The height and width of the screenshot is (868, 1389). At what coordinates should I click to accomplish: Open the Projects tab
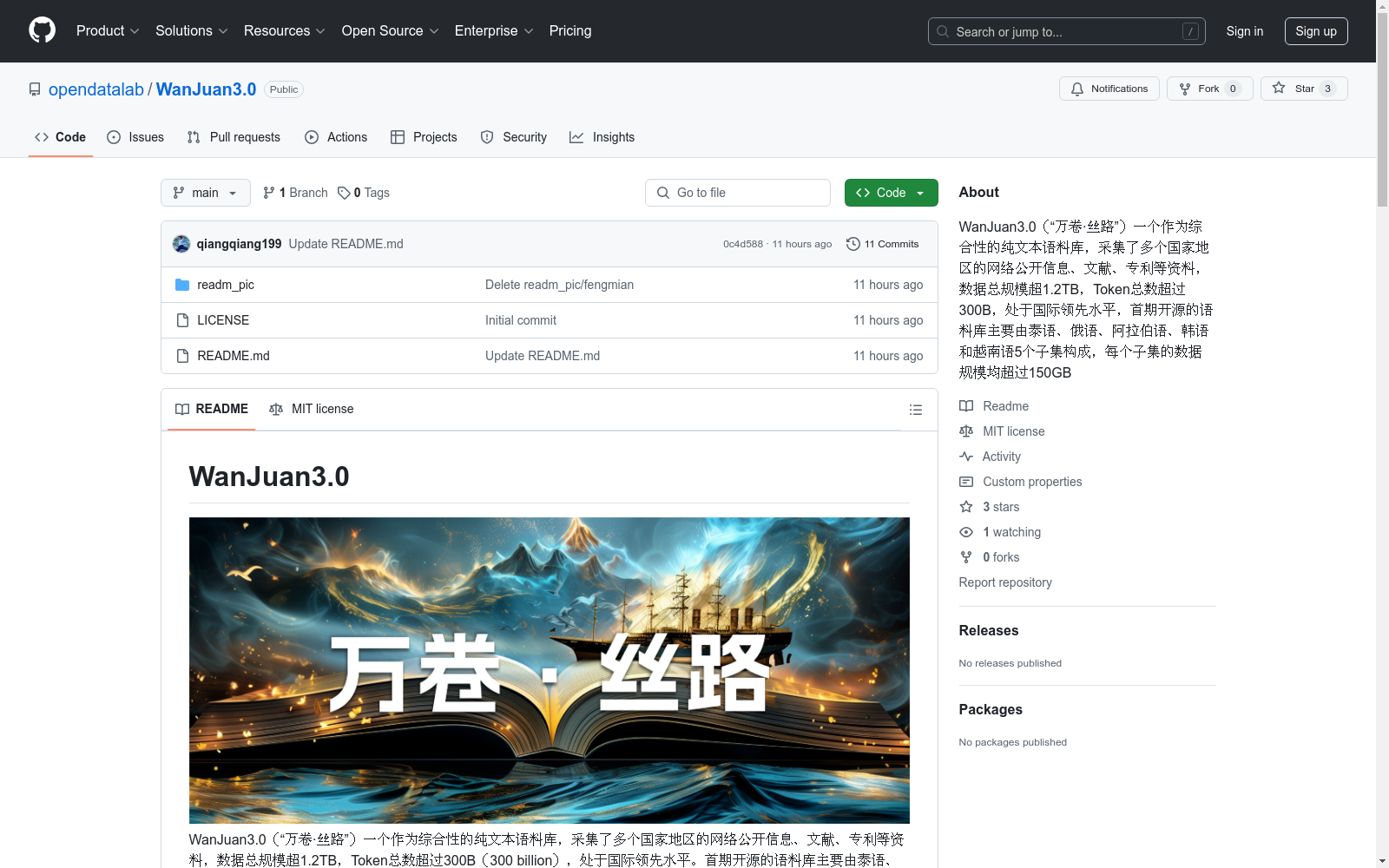[x=424, y=137]
